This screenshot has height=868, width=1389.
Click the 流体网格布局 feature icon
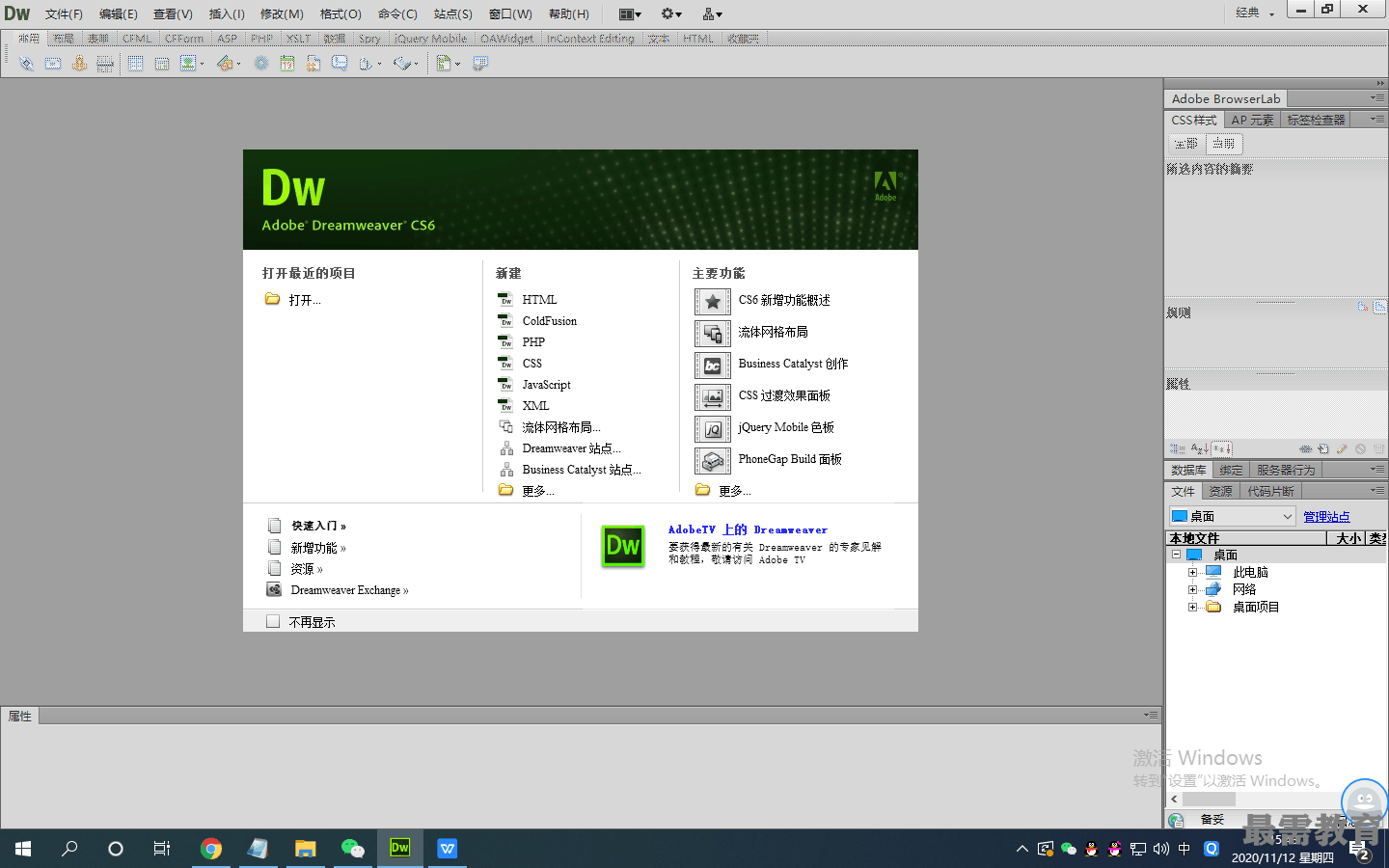click(712, 334)
